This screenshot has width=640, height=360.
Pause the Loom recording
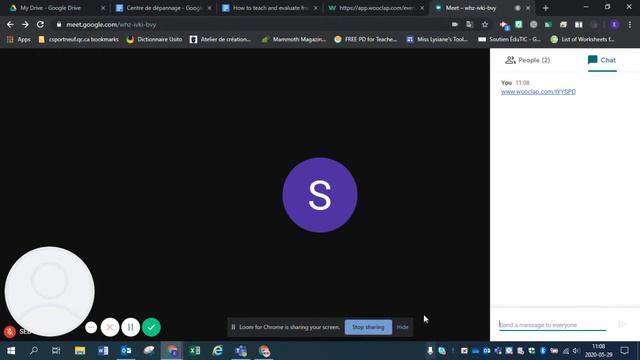tap(131, 327)
